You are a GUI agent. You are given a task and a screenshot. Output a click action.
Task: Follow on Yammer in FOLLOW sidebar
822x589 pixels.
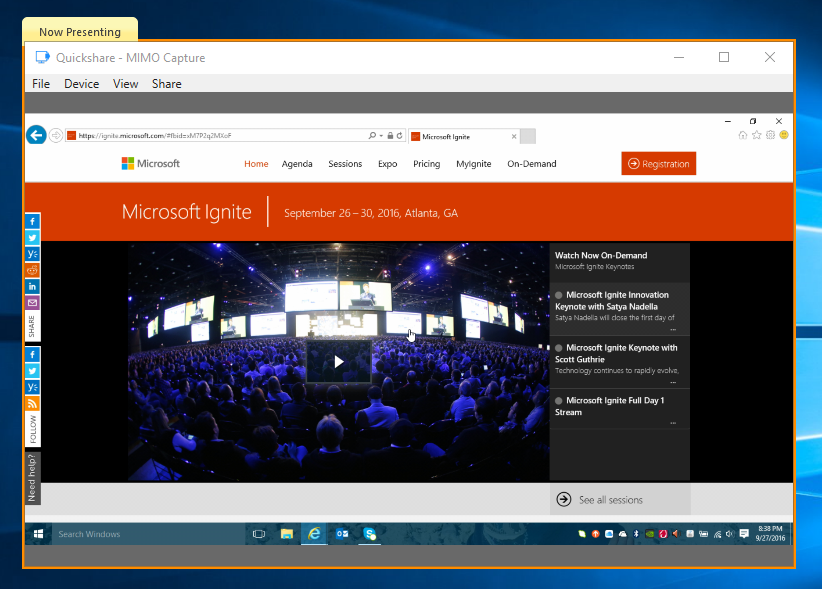point(33,387)
